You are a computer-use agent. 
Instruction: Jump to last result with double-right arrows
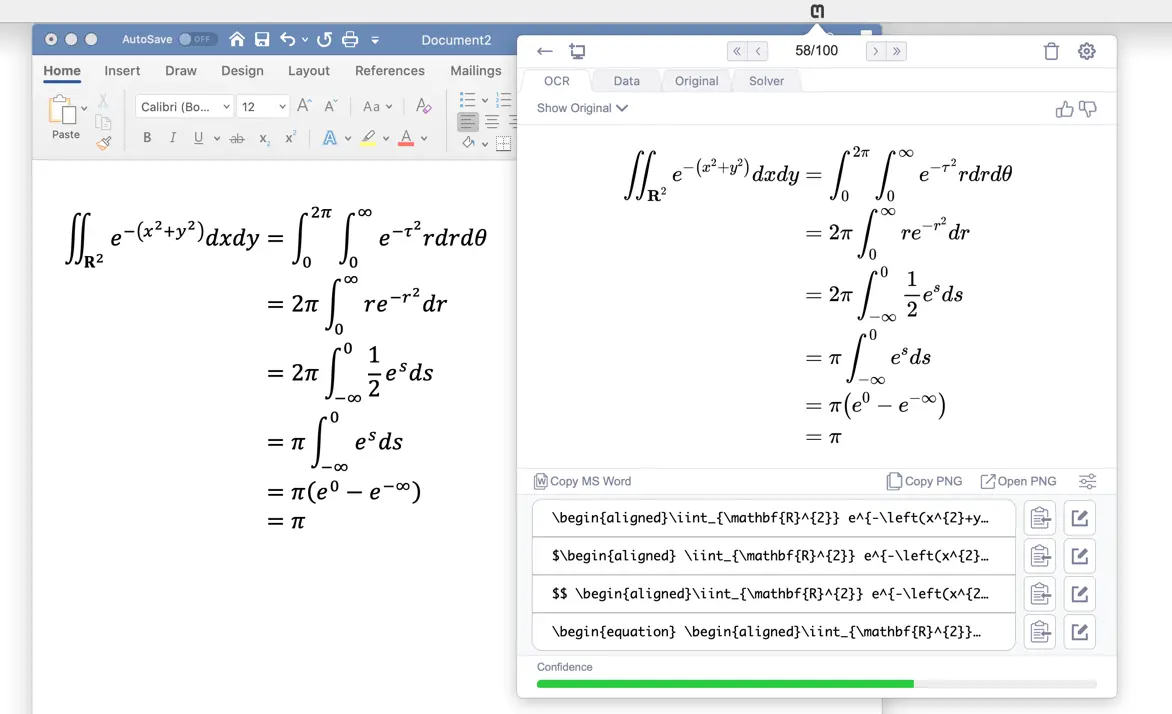(x=896, y=51)
